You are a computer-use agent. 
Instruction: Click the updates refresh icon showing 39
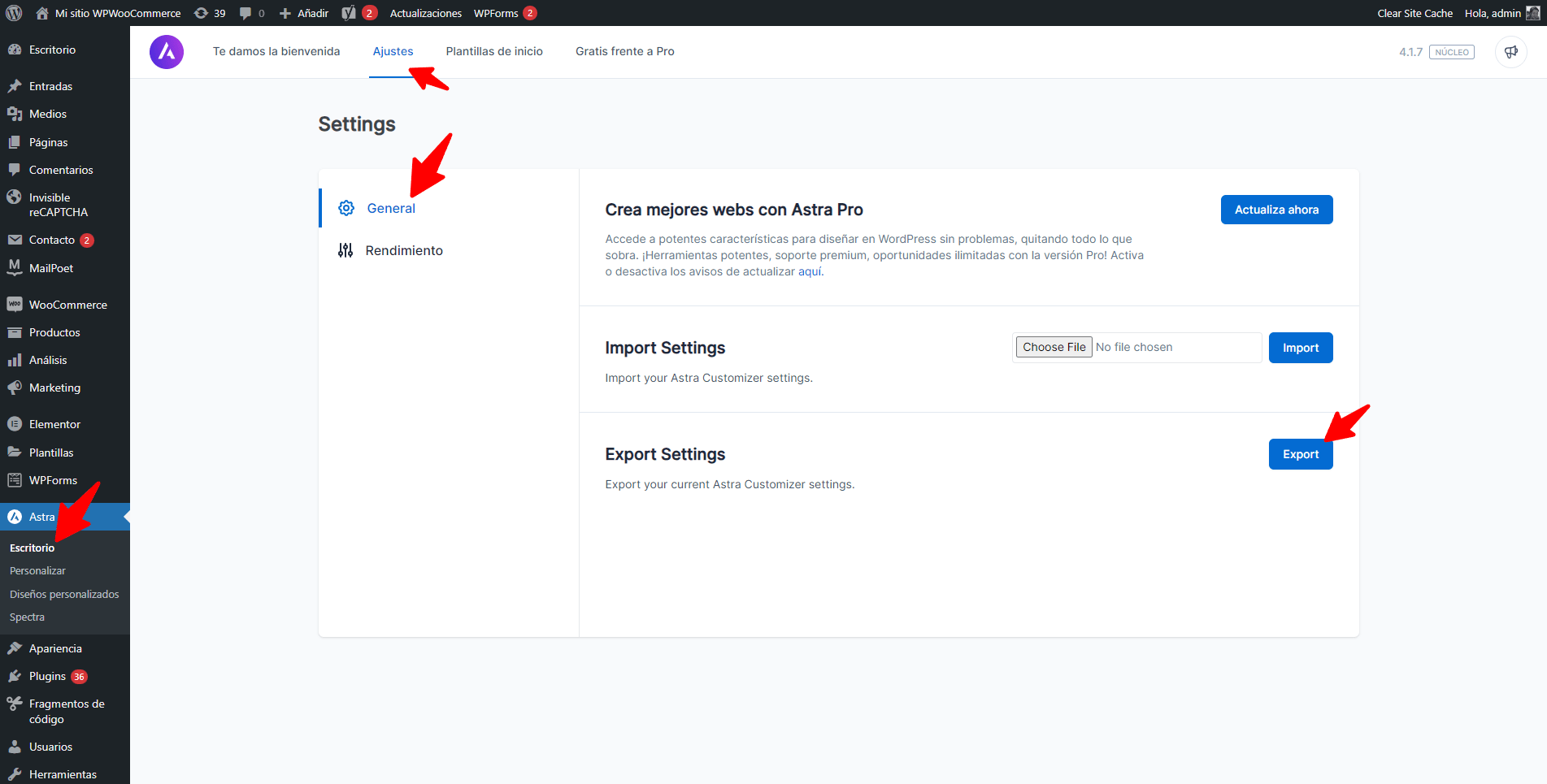point(201,13)
